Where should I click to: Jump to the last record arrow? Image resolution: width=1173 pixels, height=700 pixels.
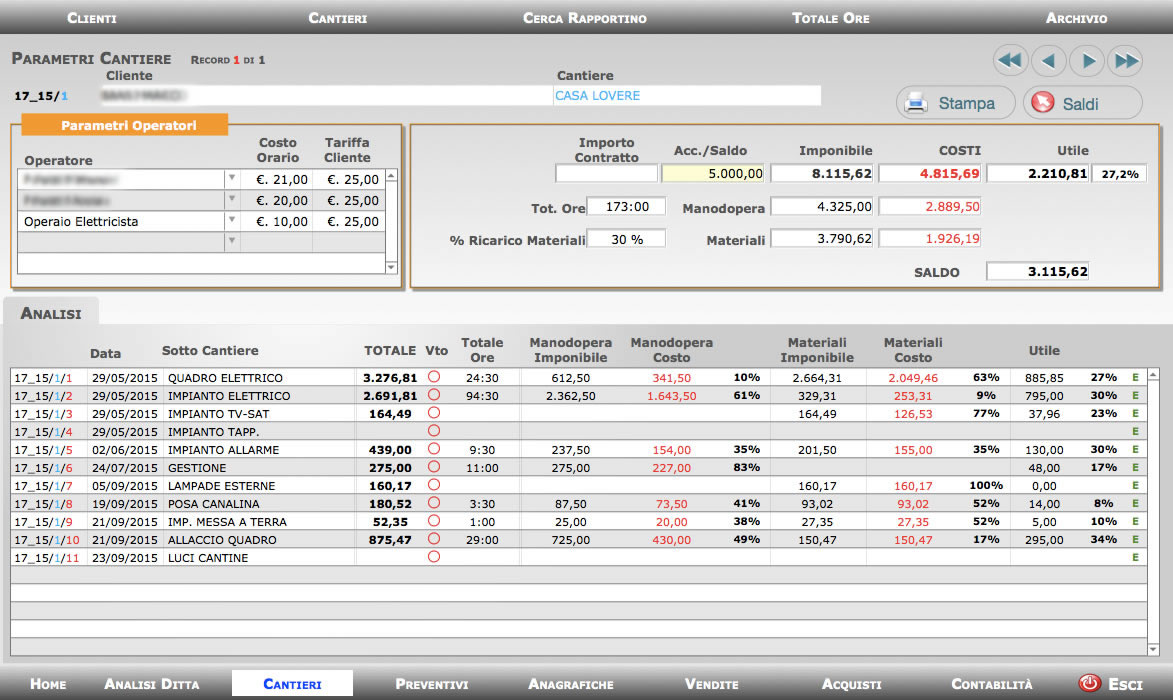1125,61
